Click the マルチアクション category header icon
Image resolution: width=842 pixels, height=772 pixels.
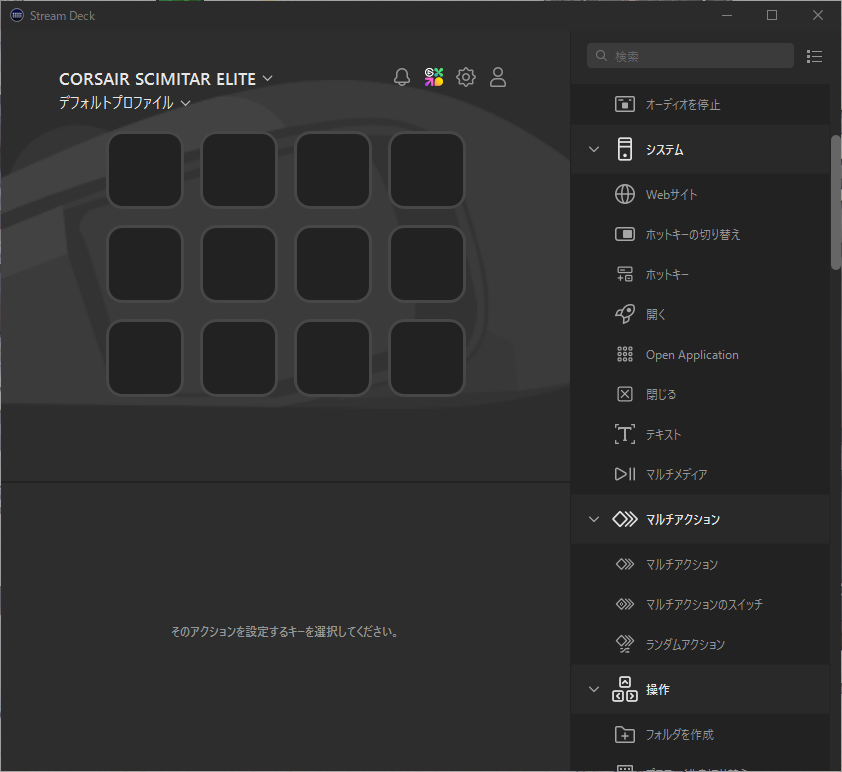tap(625, 519)
